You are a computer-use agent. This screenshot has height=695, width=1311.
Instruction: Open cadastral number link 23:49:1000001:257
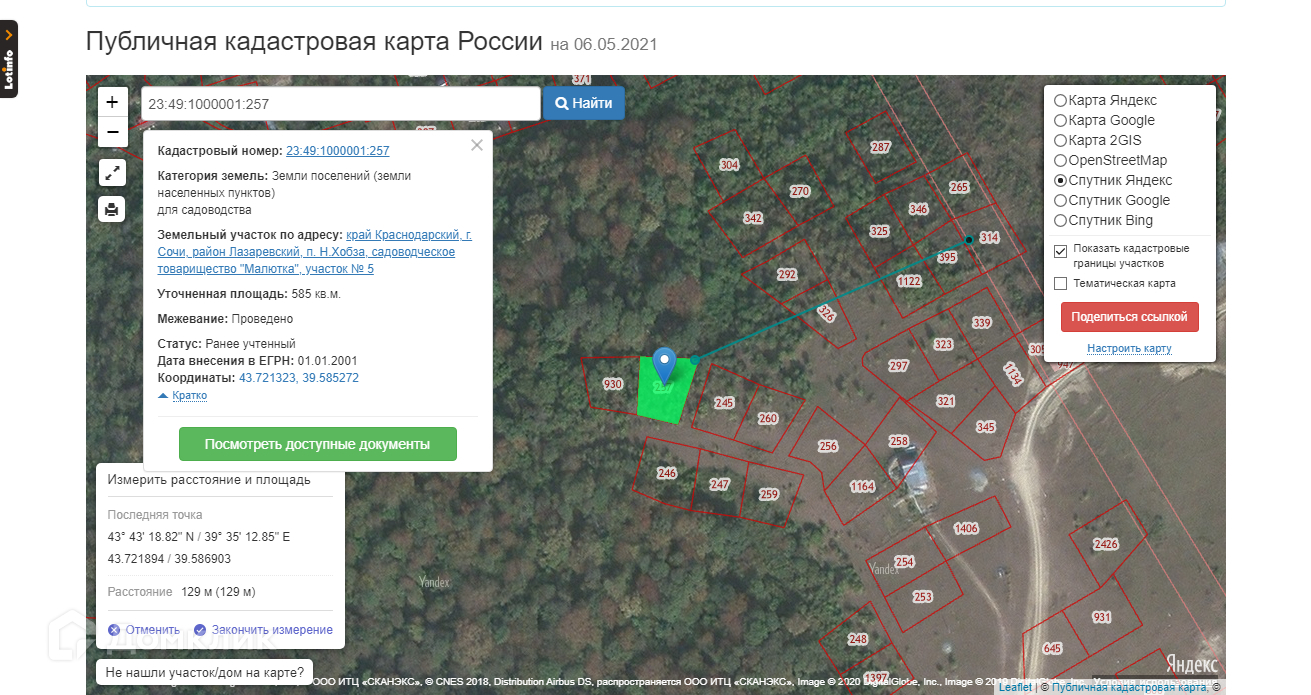[x=337, y=151]
